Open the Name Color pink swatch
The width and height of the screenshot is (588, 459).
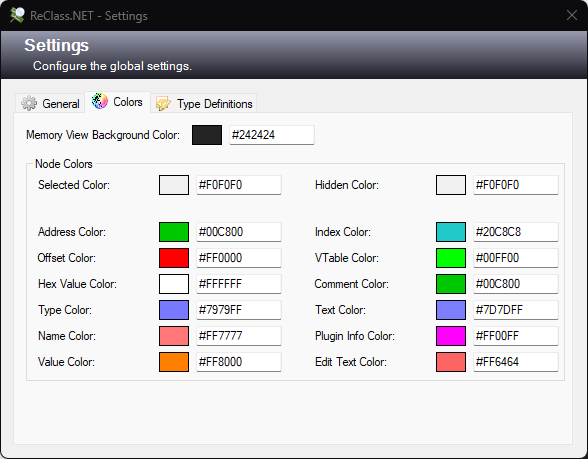click(x=174, y=336)
